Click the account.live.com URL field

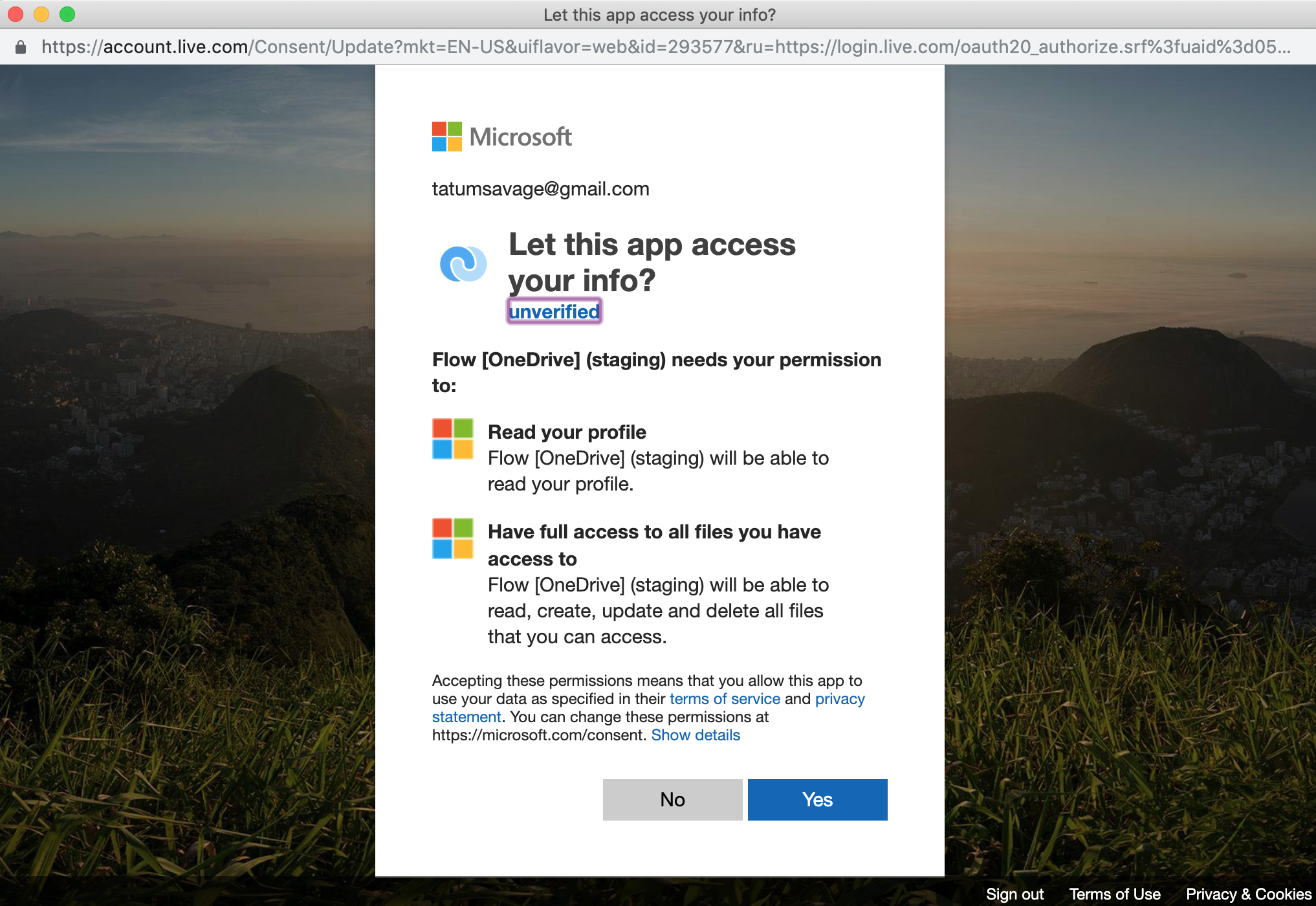665,47
